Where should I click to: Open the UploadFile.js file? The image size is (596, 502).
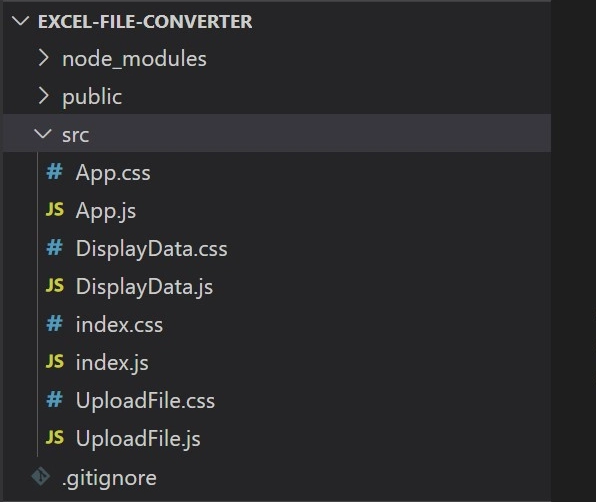click(x=138, y=439)
